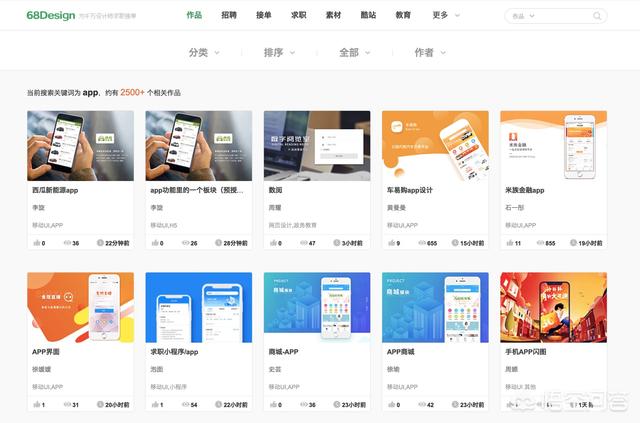Click the search magnifier icon
This screenshot has height=423, width=640.
597,16
